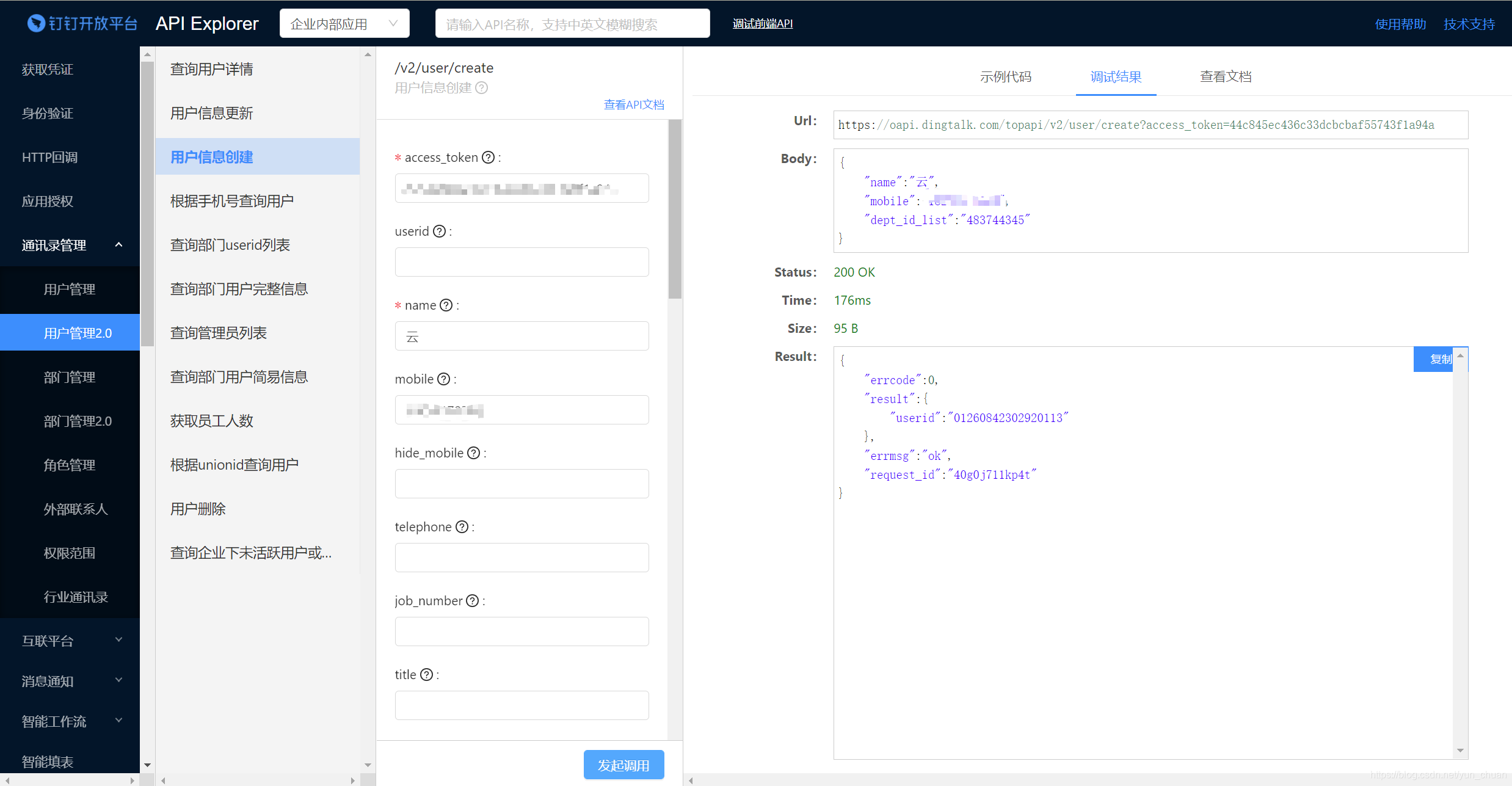The width and height of the screenshot is (1512, 786).
Task: Select 权限范围 submenu item
Action: pos(70,553)
